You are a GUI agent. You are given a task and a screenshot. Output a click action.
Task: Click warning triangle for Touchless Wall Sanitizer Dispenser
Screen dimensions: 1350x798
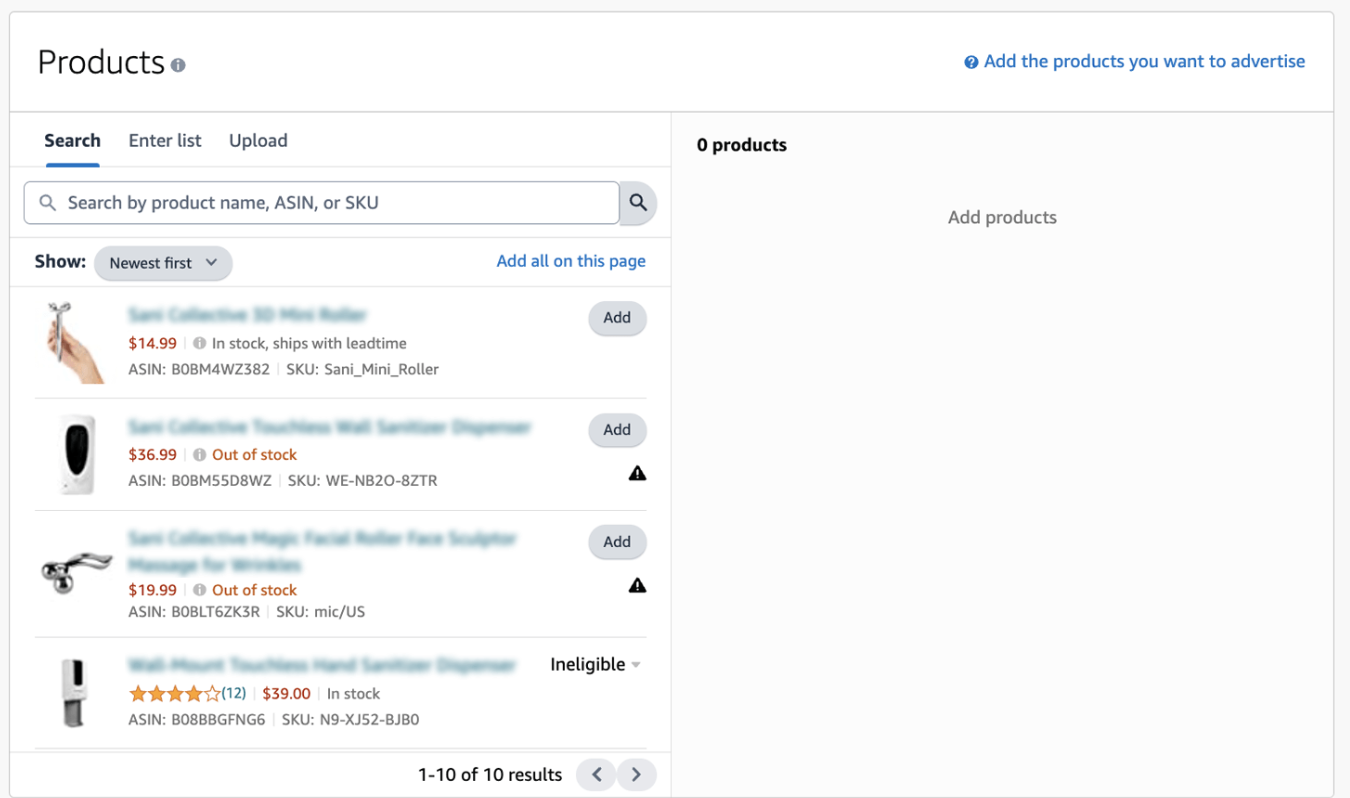coord(637,473)
